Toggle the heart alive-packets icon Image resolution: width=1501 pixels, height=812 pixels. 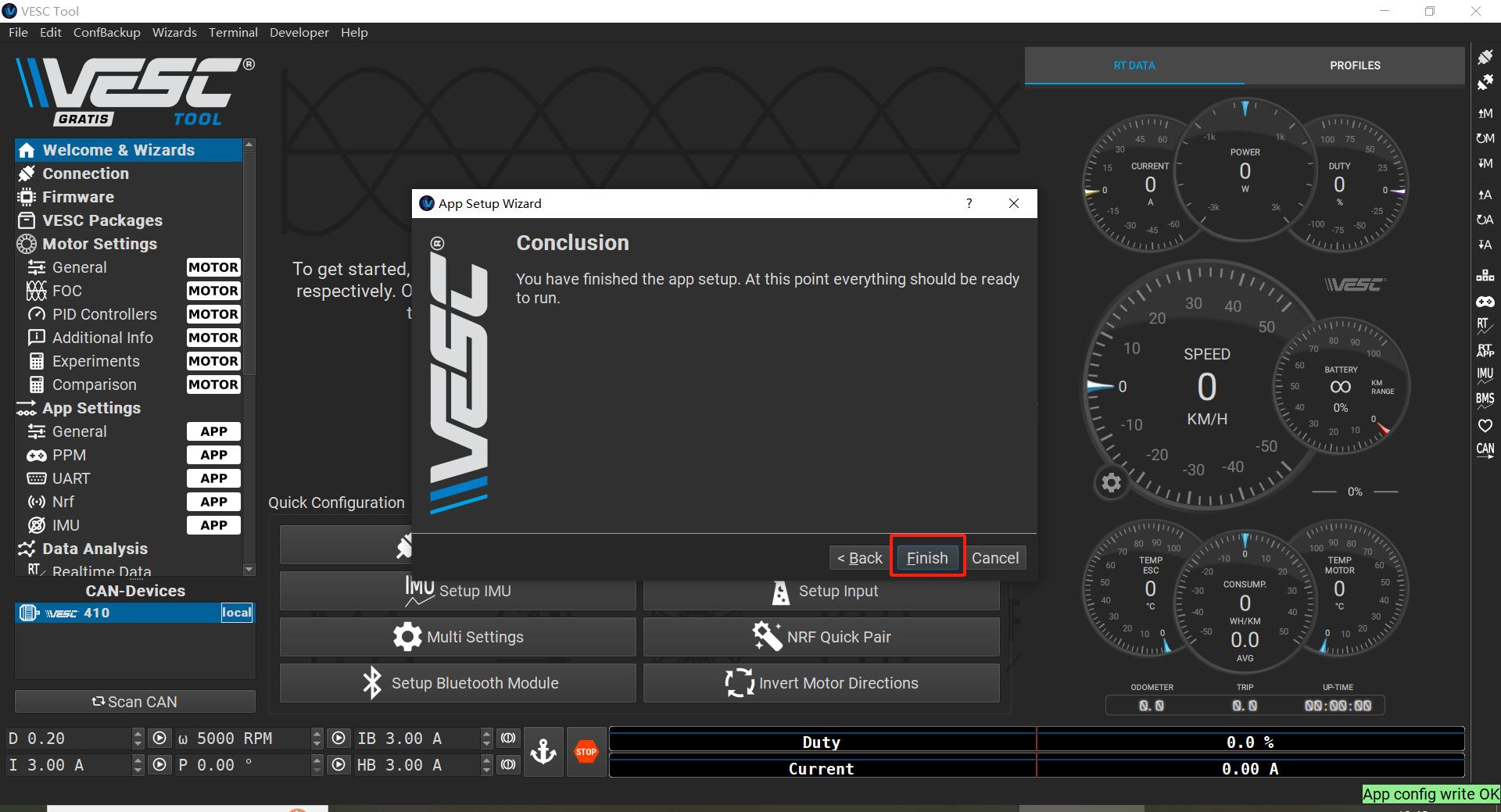[x=1485, y=426]
